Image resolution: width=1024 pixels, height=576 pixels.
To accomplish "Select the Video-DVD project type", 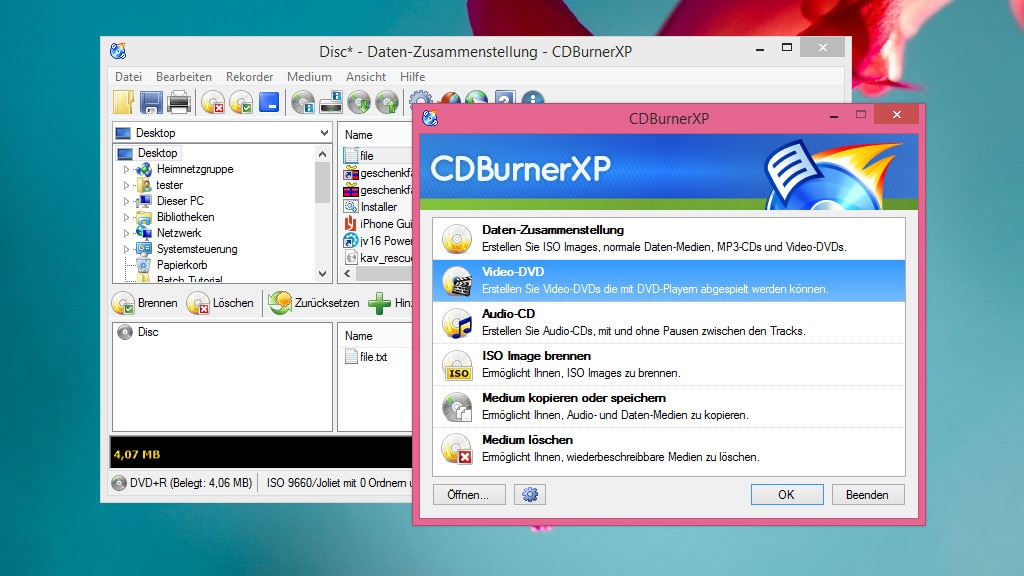I will (x=669, y=281).
